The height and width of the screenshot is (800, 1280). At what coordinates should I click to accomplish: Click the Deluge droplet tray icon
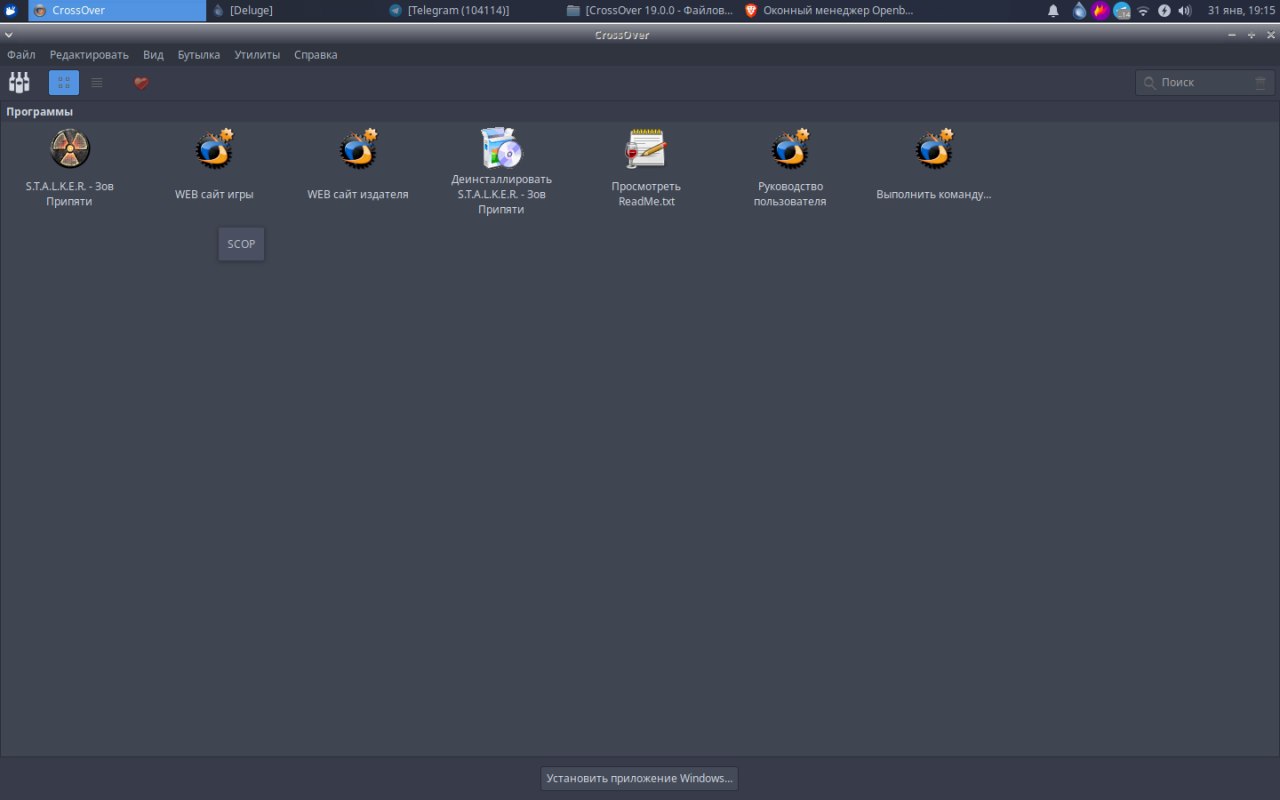click(1079, 10)
